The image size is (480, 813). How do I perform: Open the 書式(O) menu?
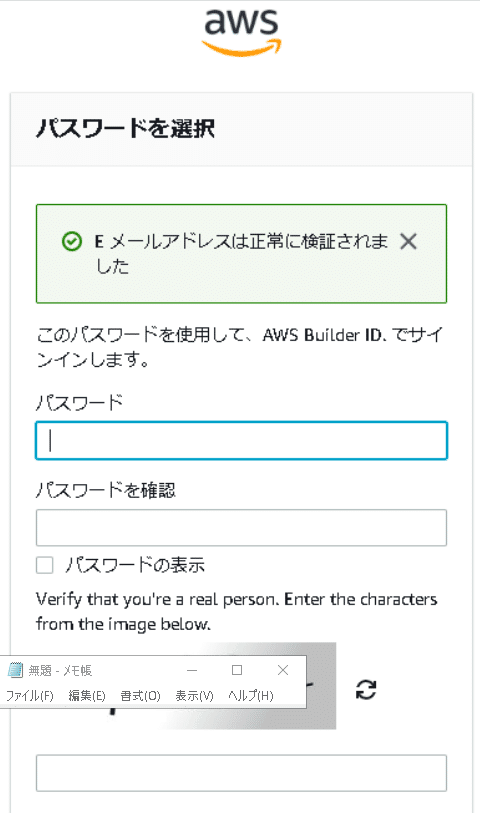coord(140,696)
